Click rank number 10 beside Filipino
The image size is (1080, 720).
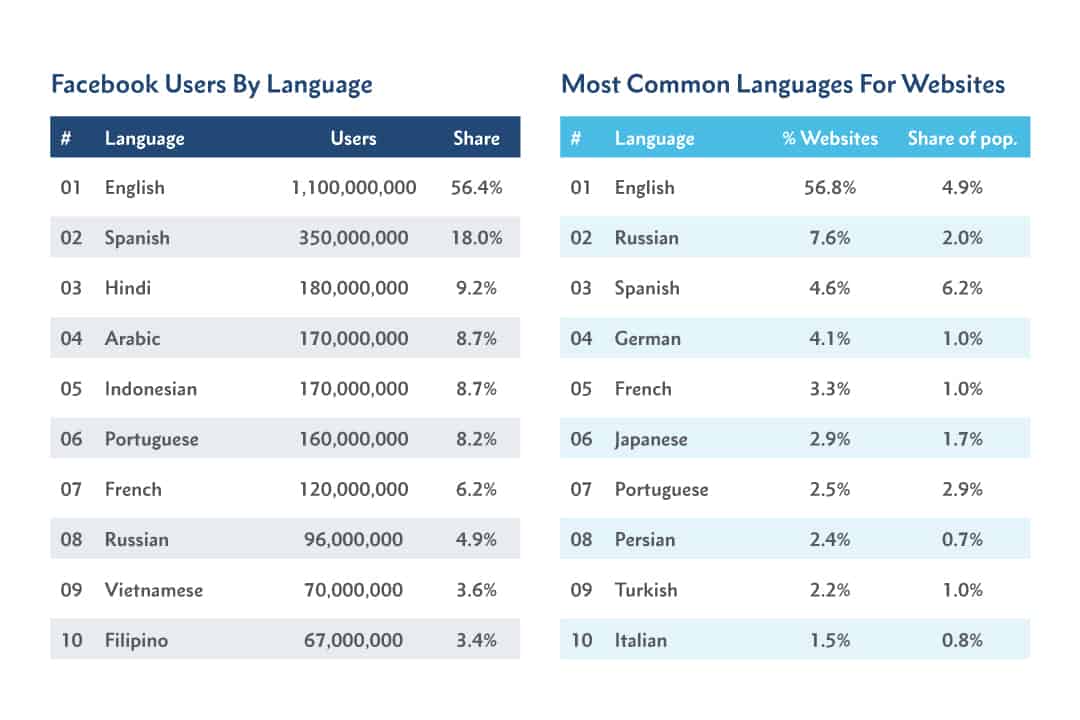click(x=72, y=640)
